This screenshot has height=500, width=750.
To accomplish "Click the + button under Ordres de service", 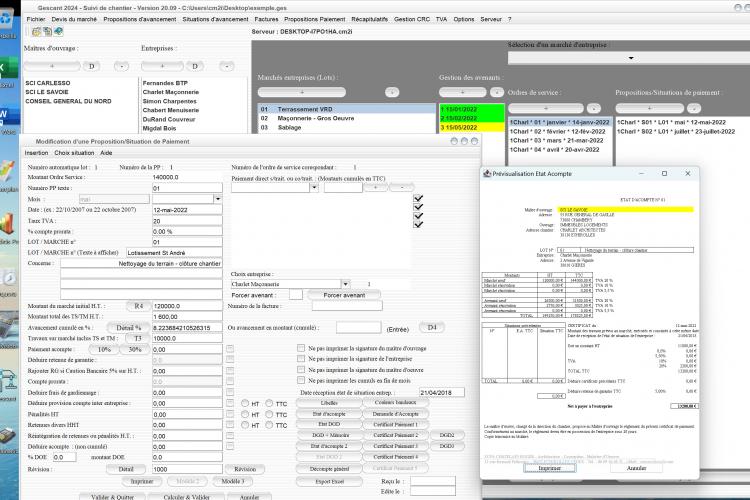I will click(x=546, y=109).
